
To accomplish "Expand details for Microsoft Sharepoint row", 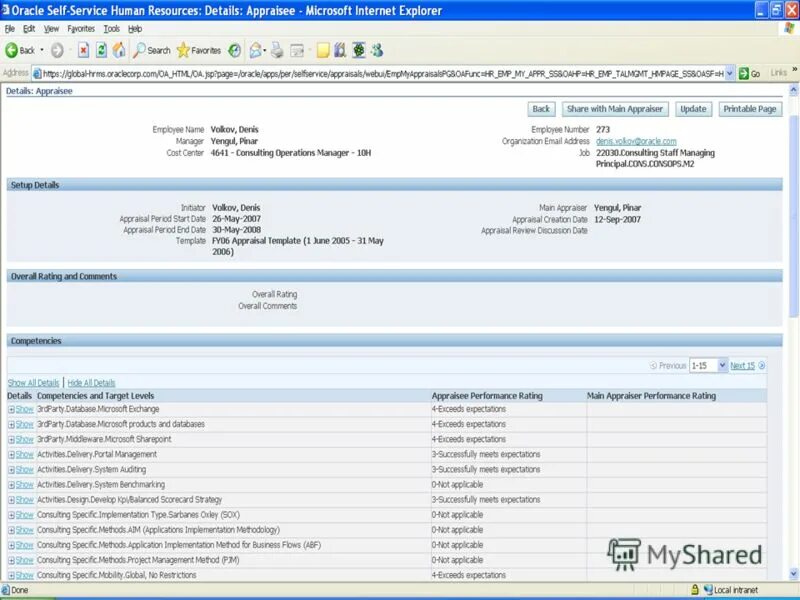I will (x=20, y=439).
